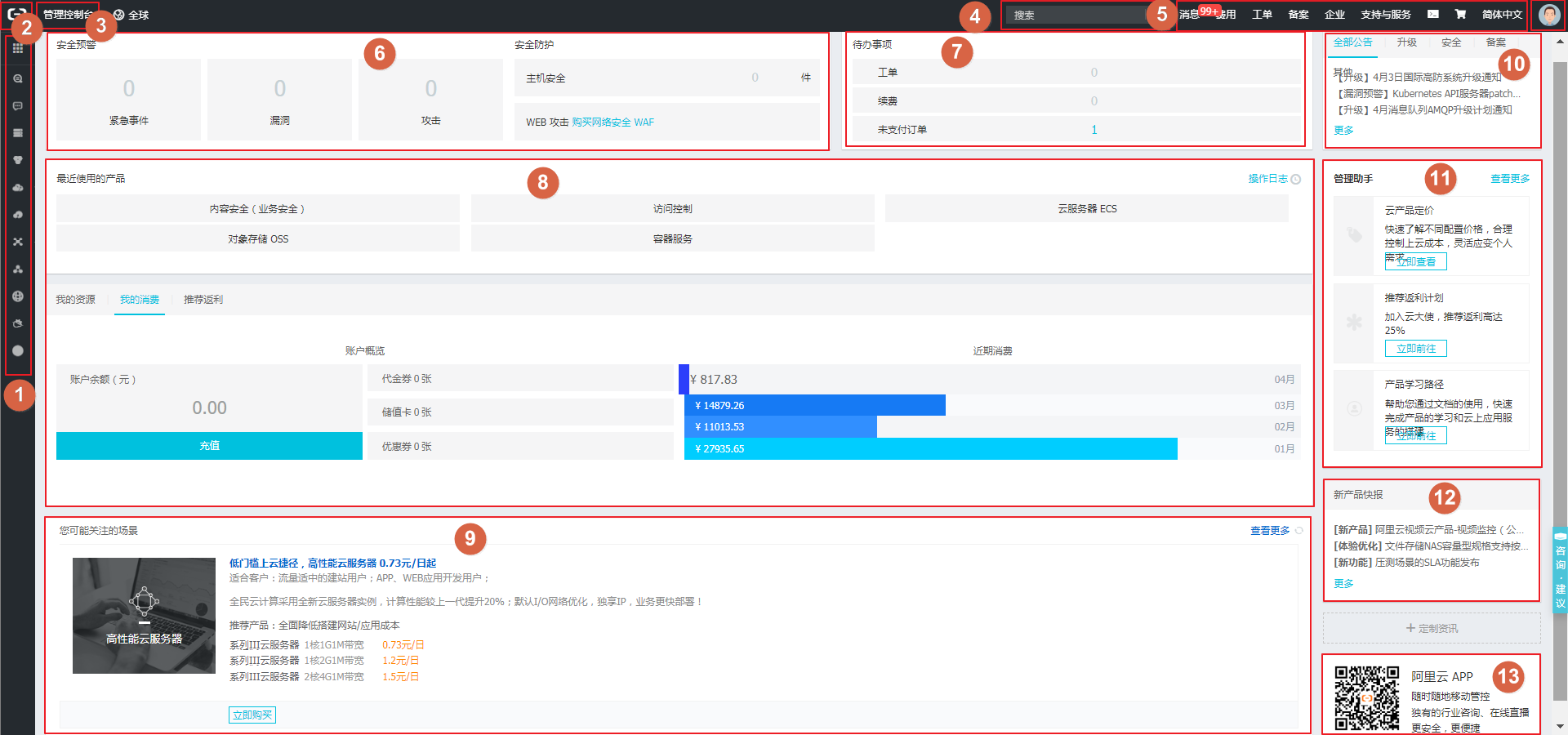
Task: Click the Alibaba Cloud logo icon
Action: point(17,15)
